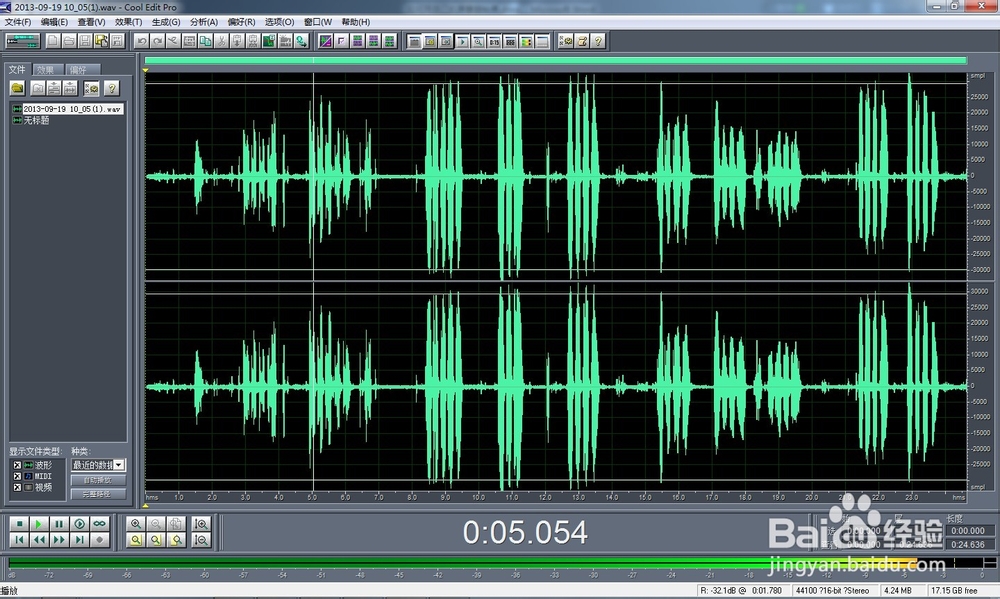Image resolution: width=1000 pixels, height=599 pixels.
Task: Click the Record button
Action: click(99, 540)
